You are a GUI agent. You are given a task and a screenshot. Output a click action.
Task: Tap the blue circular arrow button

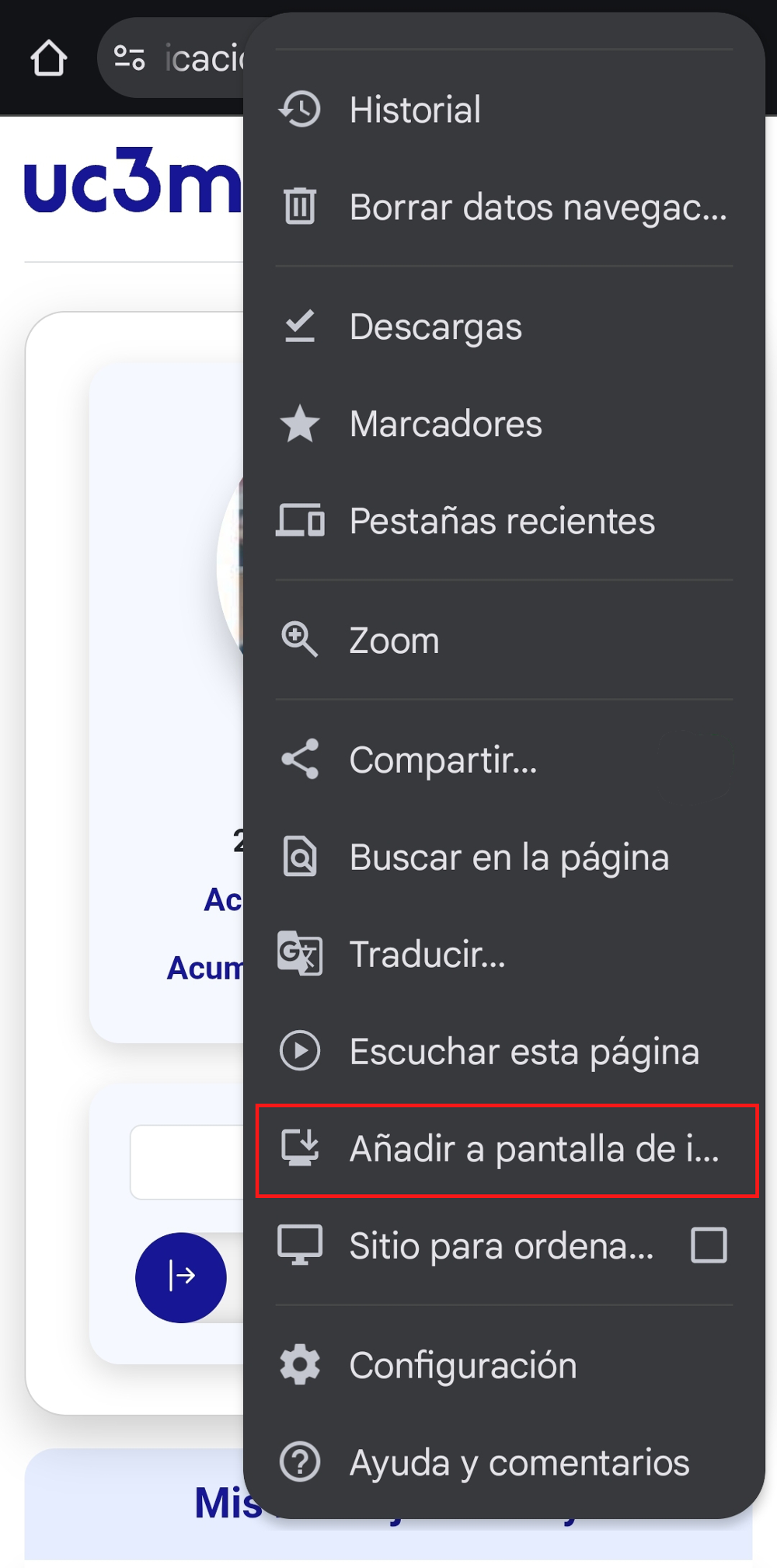coord(180,1277)
